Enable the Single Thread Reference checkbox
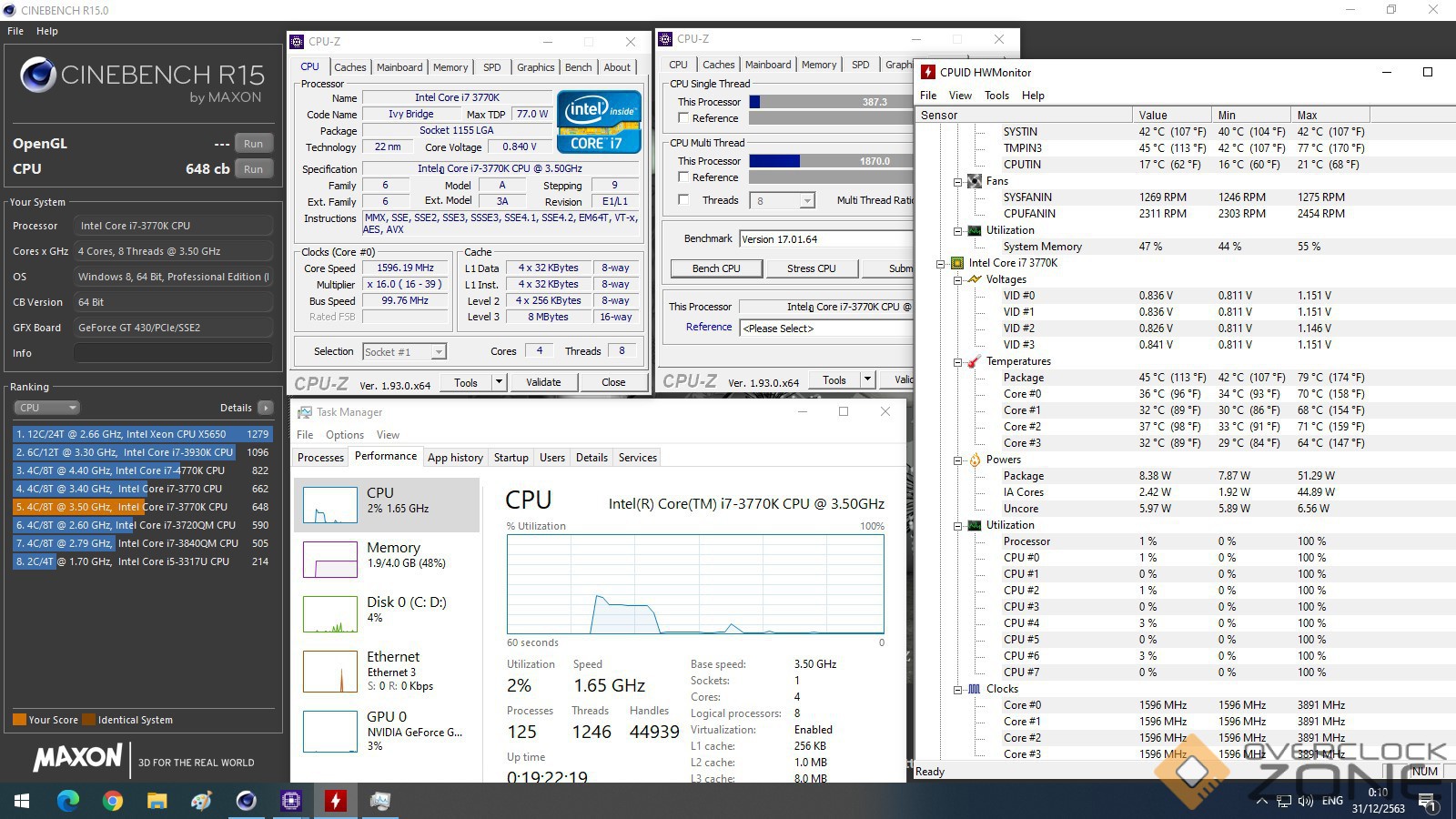The image size is (1456, 819). coord(683,118)
